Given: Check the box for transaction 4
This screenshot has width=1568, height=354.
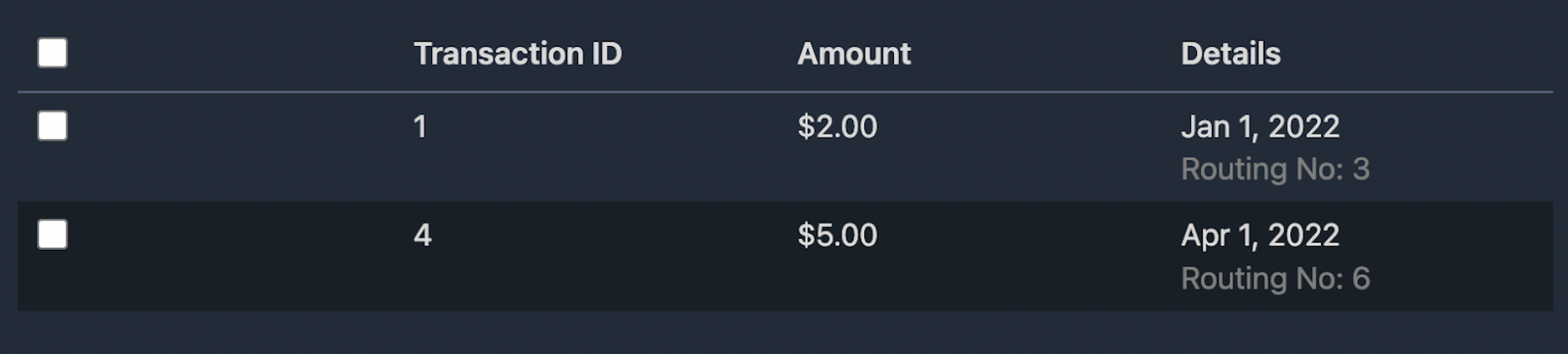Looking at the screenshot, I should [53, 235].
